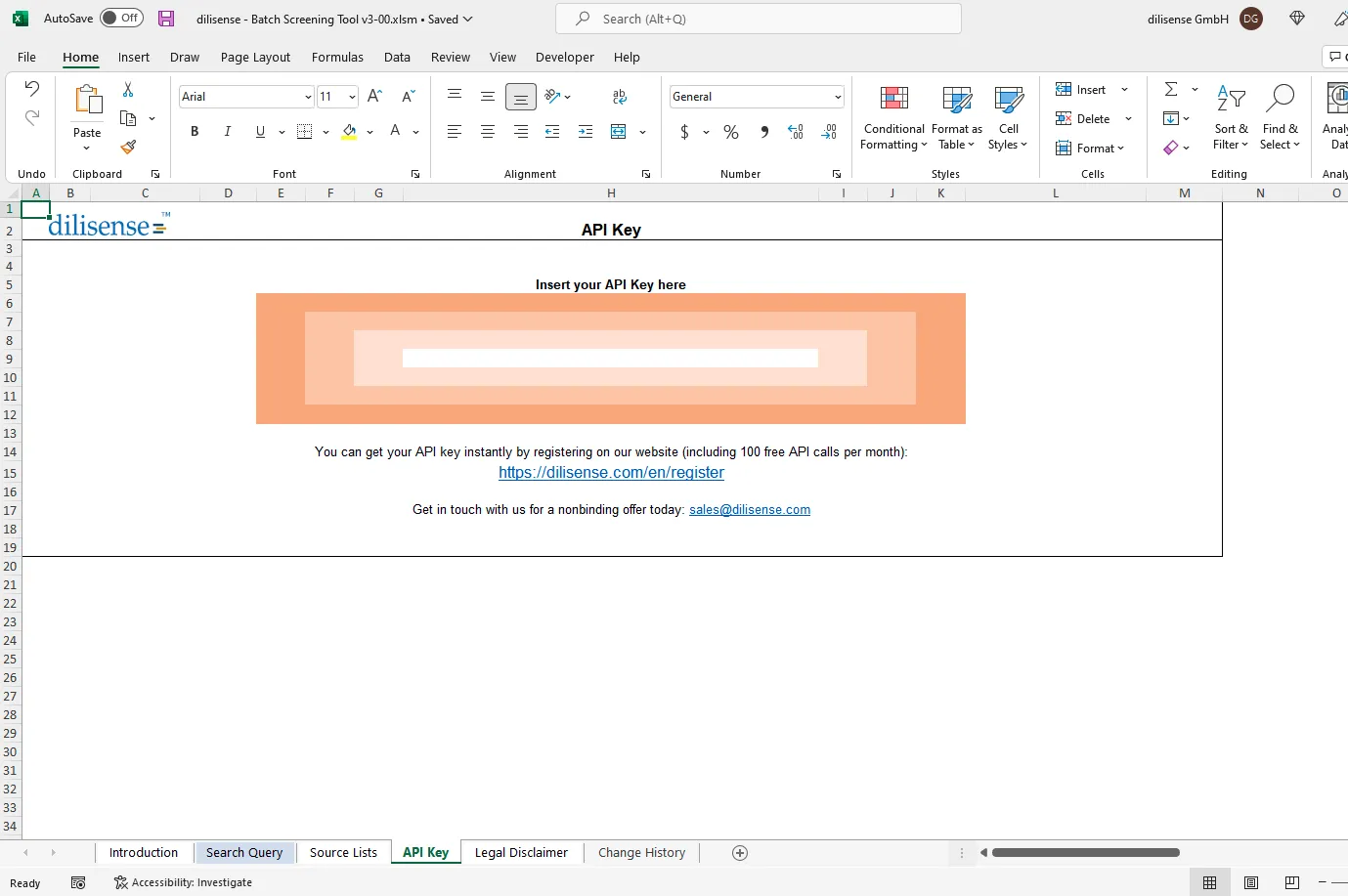Toggle bottom align button

coord(521,96)
